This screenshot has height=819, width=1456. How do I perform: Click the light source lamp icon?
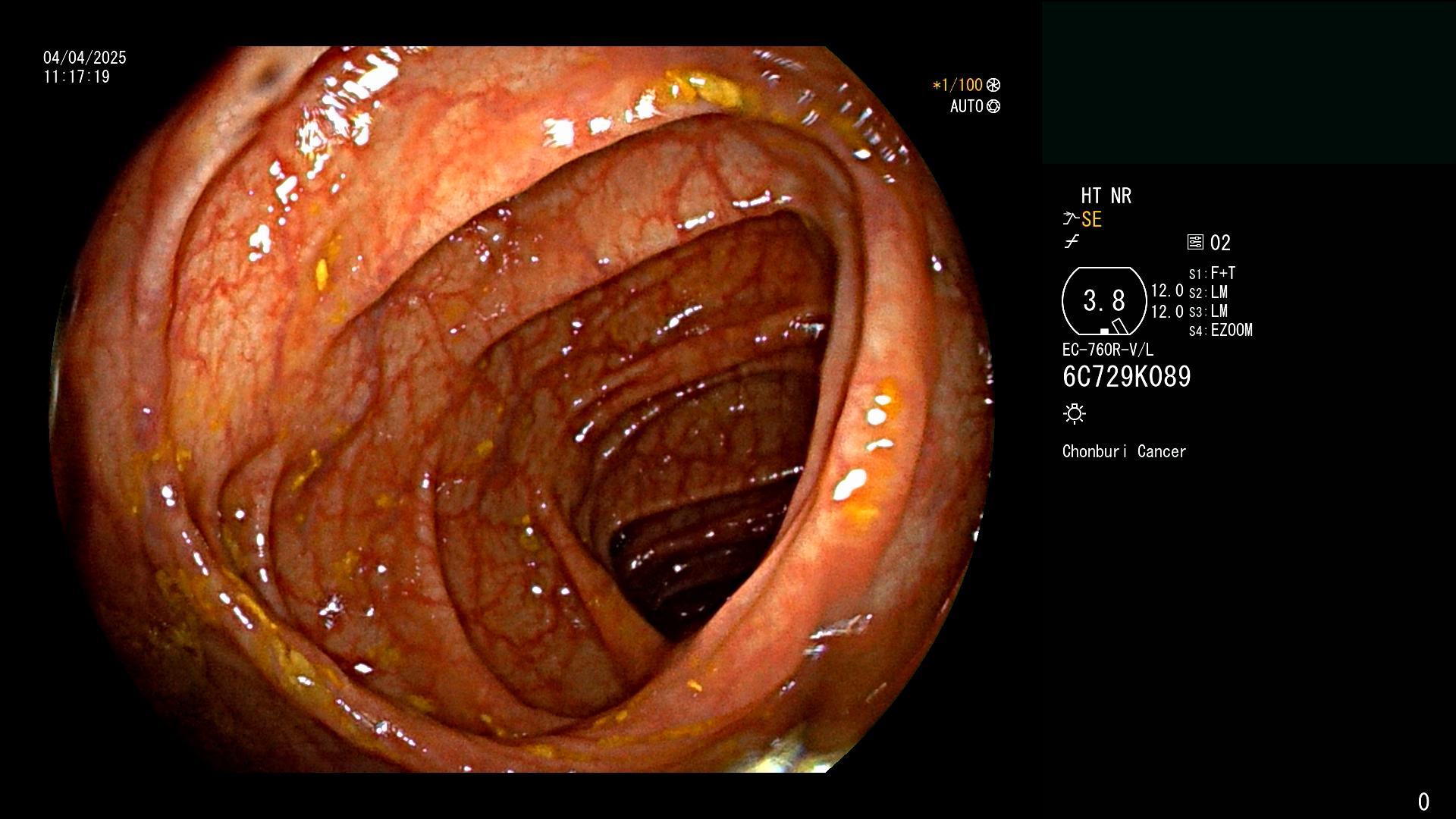pos(1075,413)
